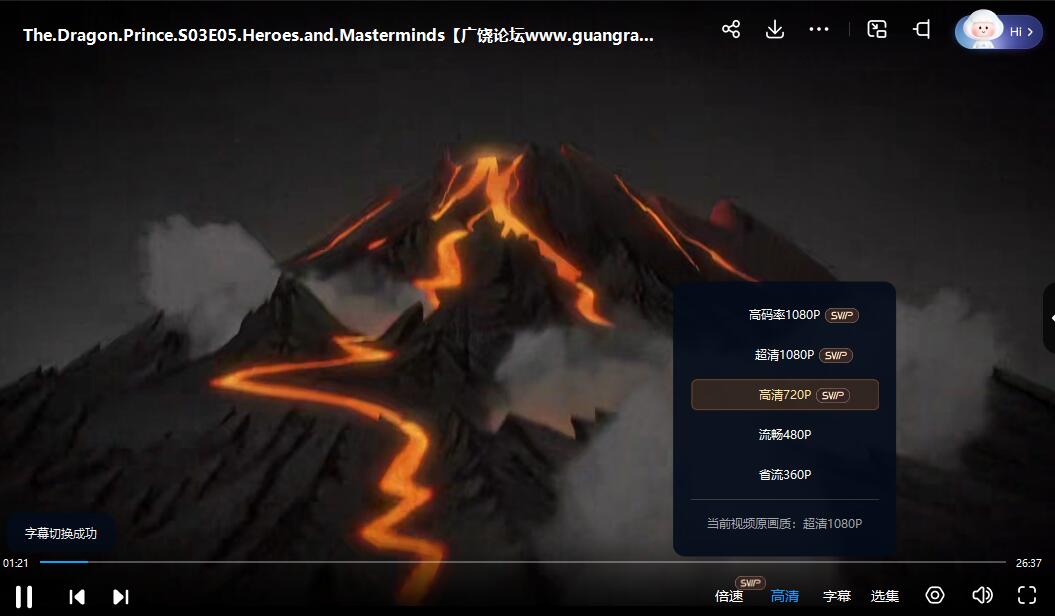Click the 字幕切换成功 notification toast
Screen dimensions: 1055x616
pos(61,534)
